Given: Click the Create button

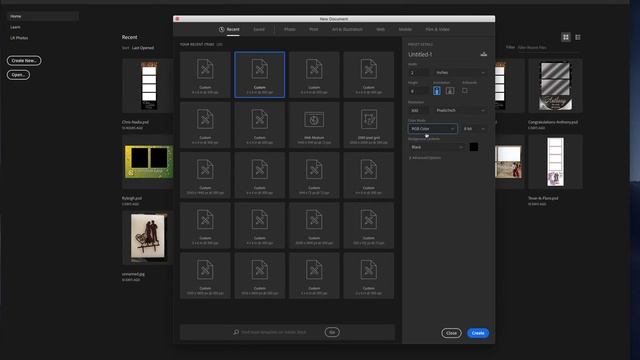Looking at the screenshot, I should (478, 333).
